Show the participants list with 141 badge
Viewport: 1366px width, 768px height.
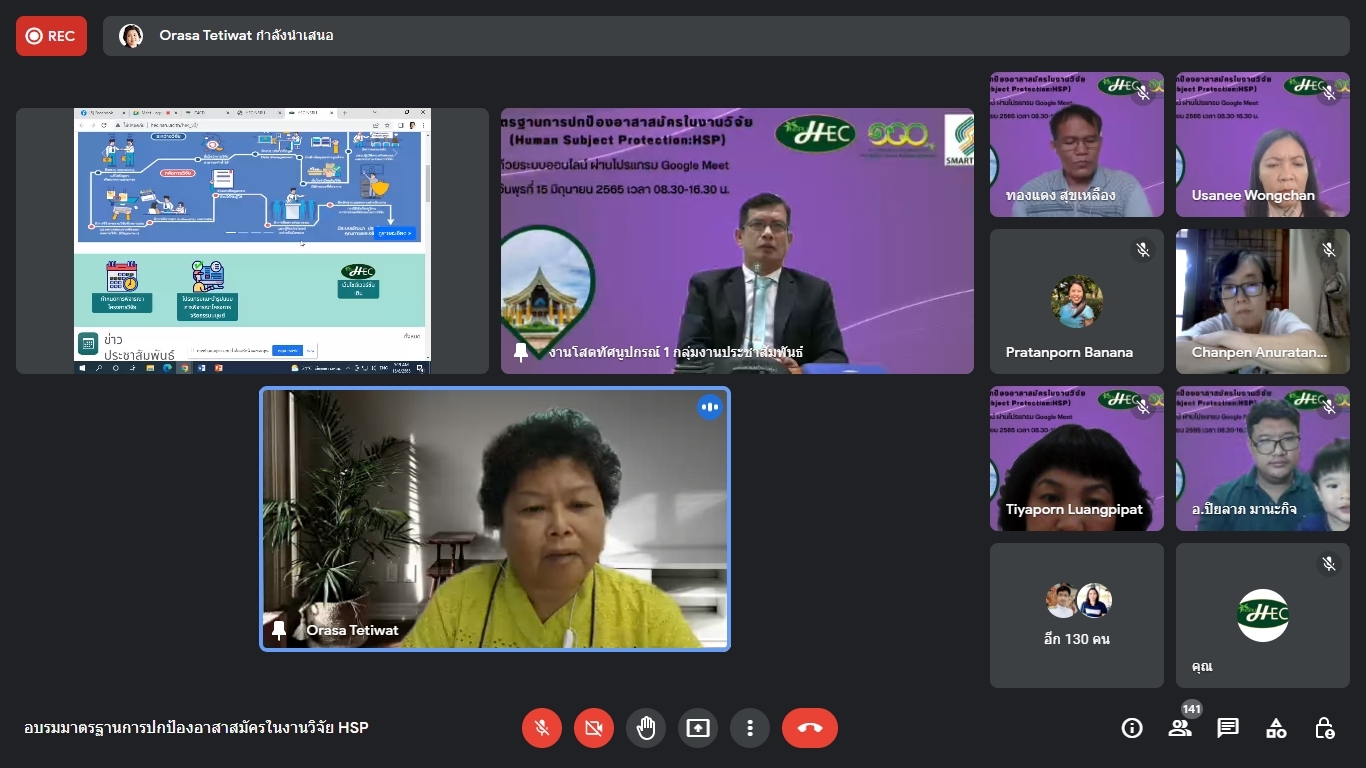(x=1180, y=728)
